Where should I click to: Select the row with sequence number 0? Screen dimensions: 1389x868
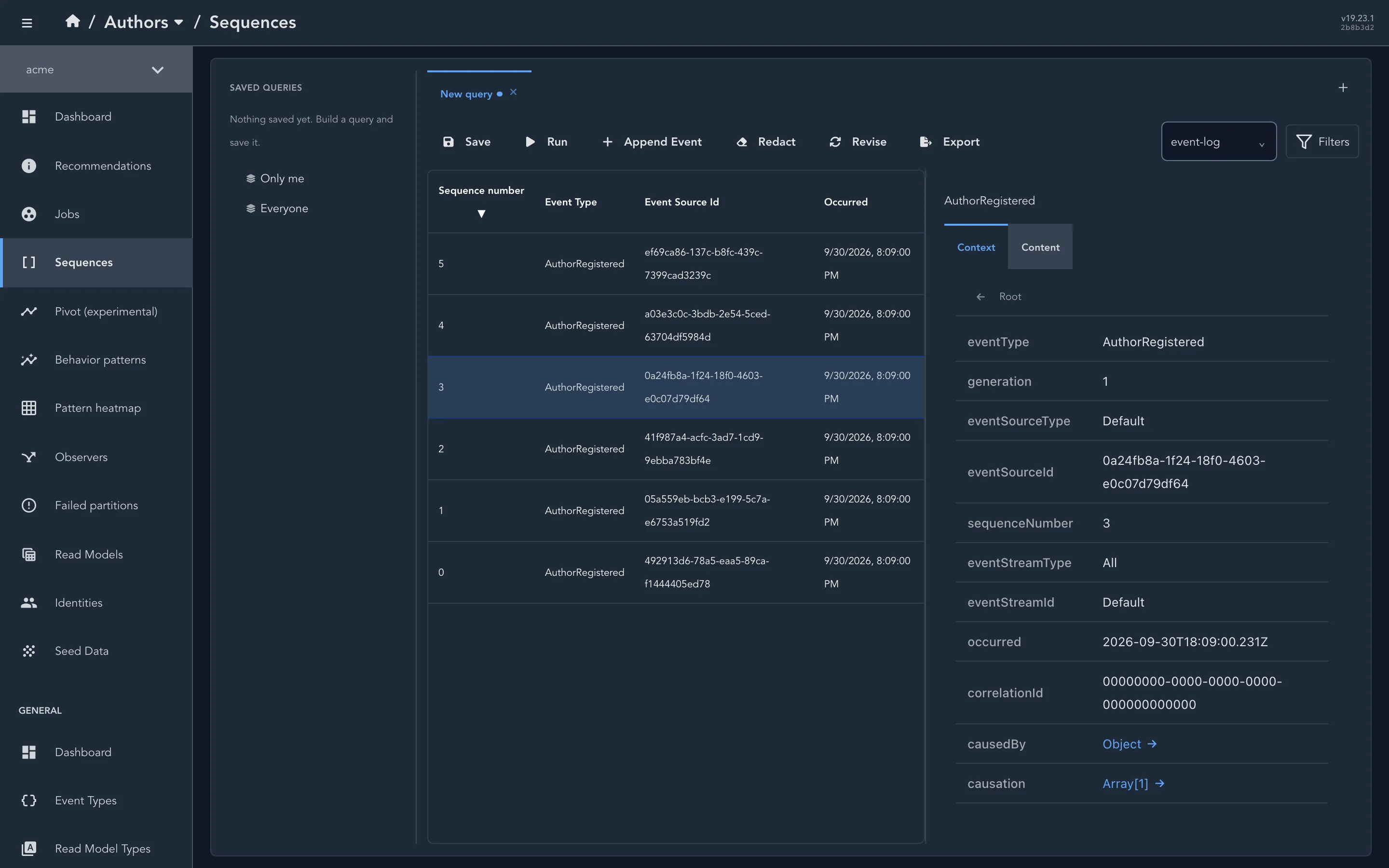[676, 572]
